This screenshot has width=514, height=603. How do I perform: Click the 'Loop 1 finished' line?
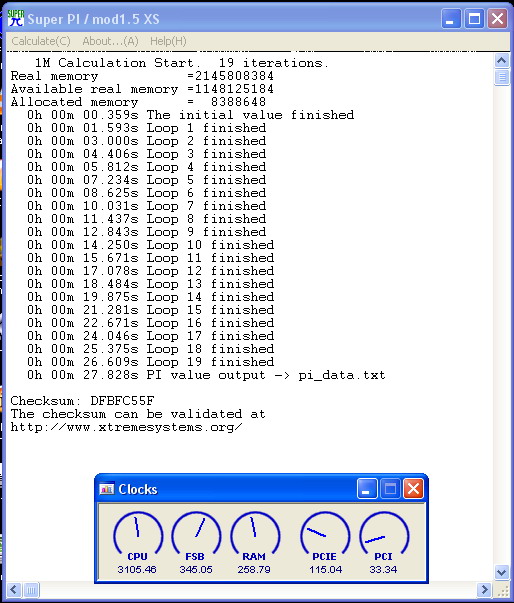(x=146, y=128)
